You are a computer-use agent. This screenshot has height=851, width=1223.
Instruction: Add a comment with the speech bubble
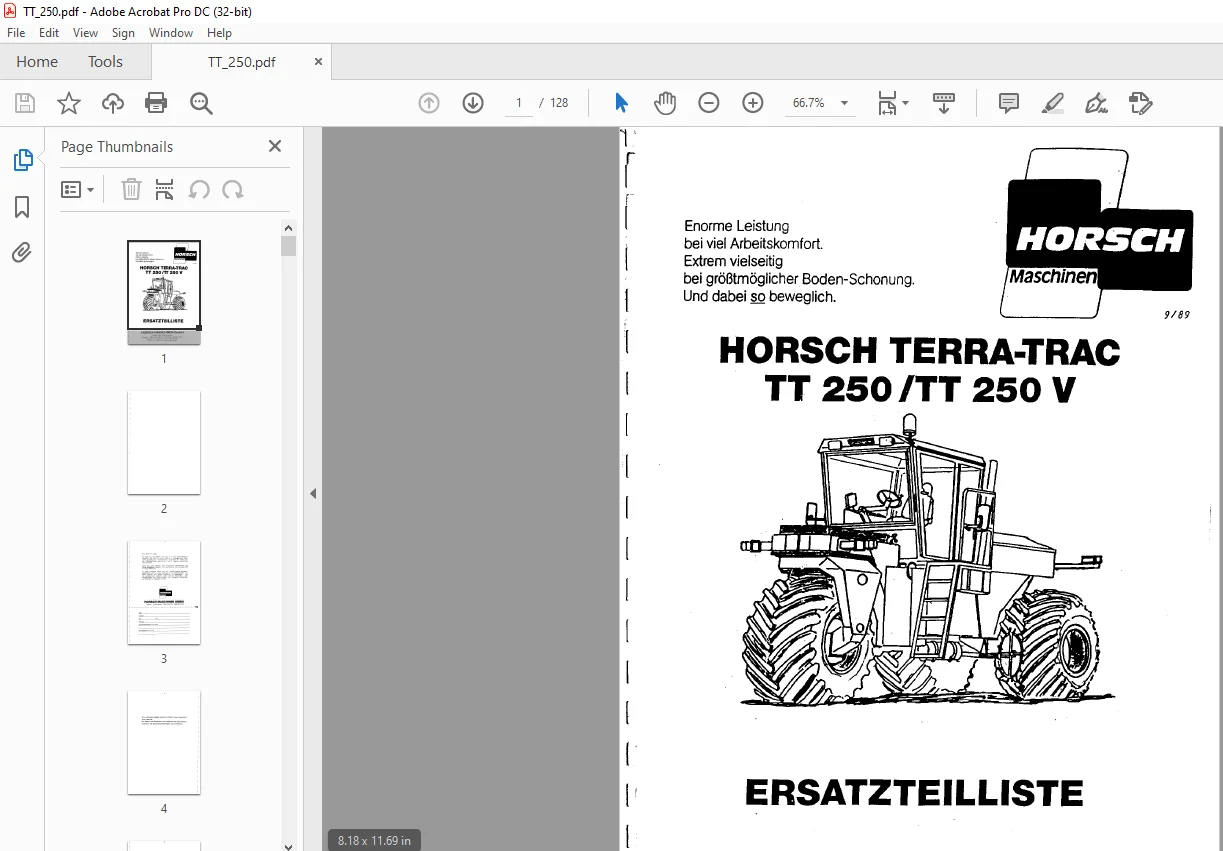[x=1009, y=103]
